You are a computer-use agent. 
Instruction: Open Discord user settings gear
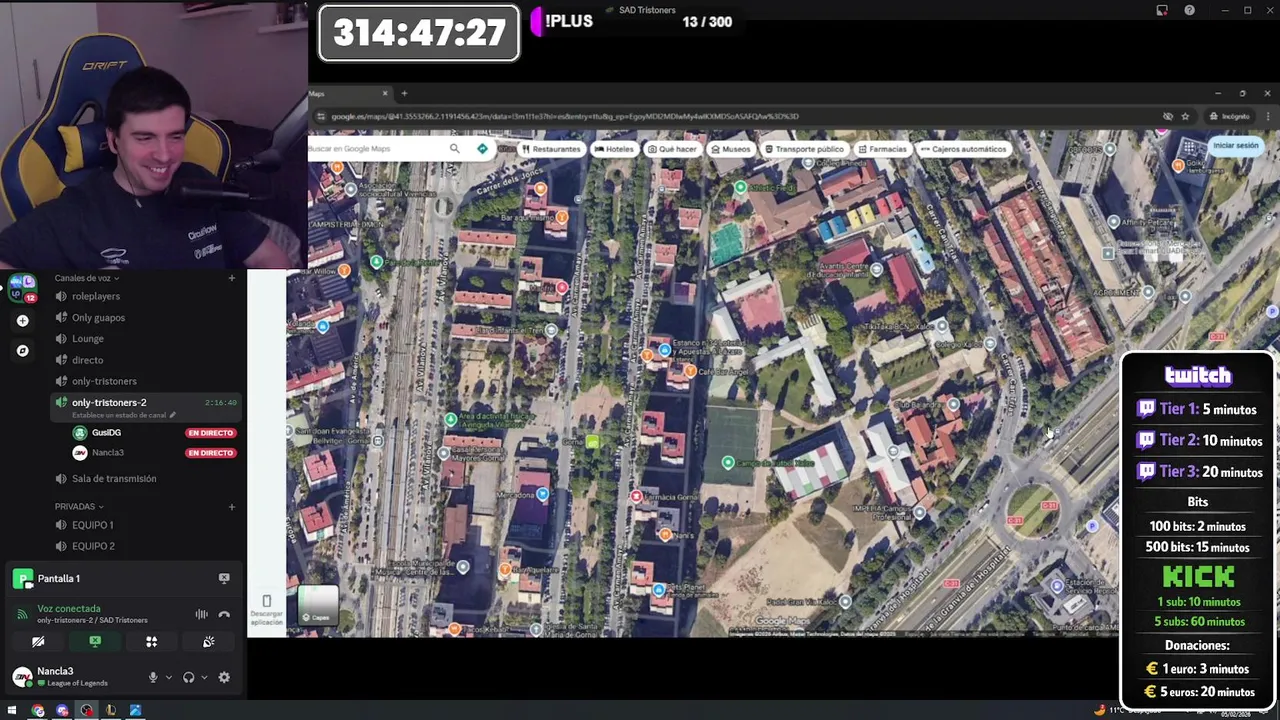[x=224, y=677]
